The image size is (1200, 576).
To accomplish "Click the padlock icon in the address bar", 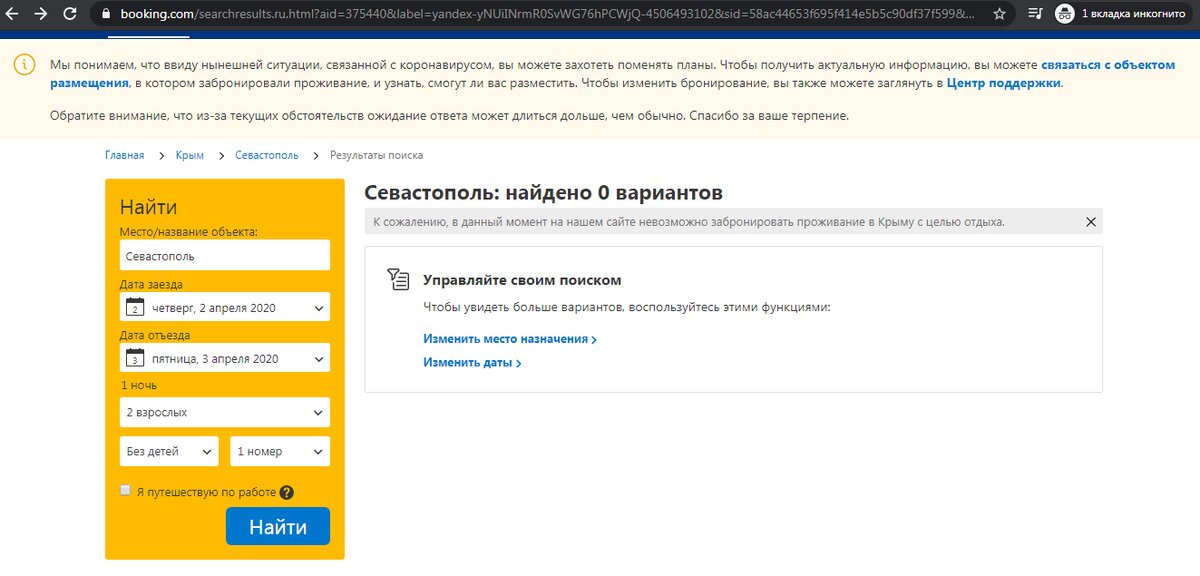I will pos(106,14).
